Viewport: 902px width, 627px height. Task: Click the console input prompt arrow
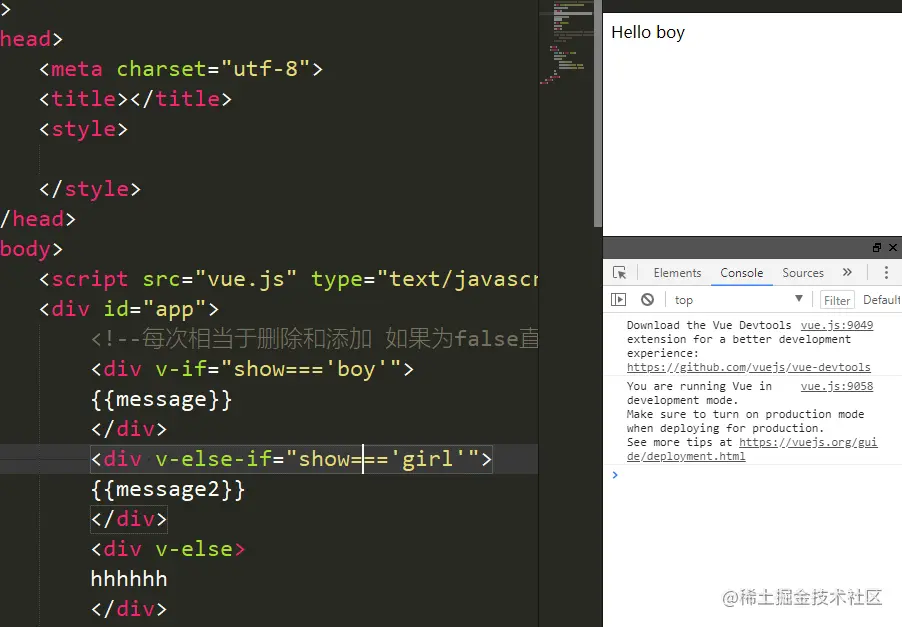click(x=615, y=475)
